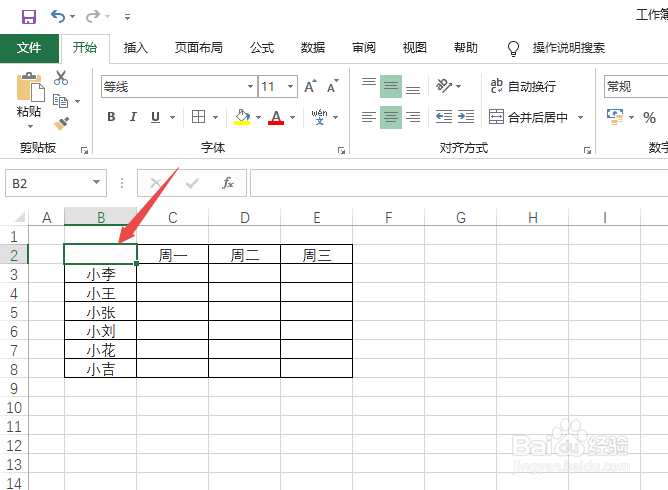Open the Quick Access Toolbar customize menu
This screenshot has width=668, height=490.
point(127,17)
